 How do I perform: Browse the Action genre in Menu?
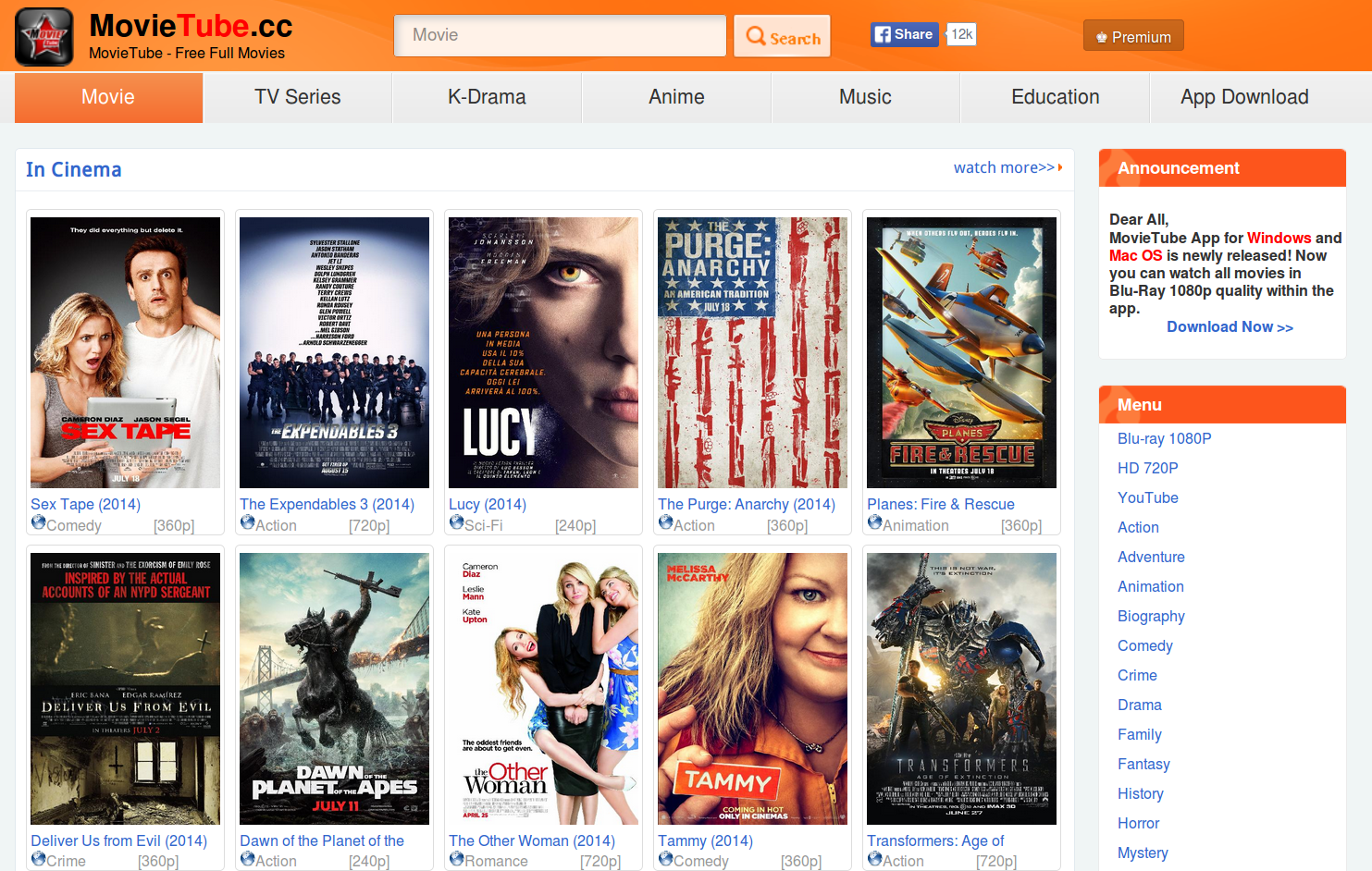coord(1138,527)
